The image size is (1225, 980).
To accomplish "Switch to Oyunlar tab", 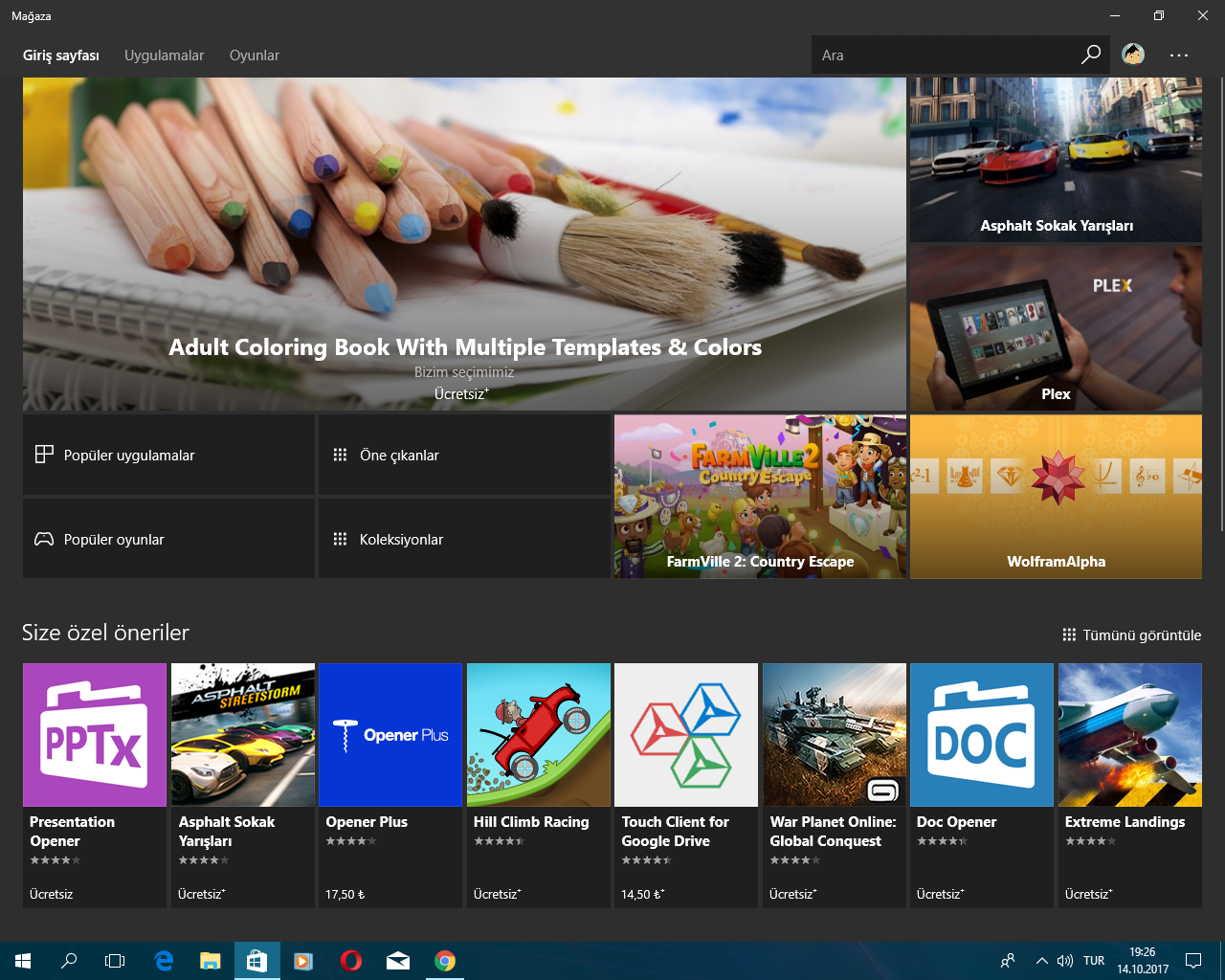I will click(255, 56).
